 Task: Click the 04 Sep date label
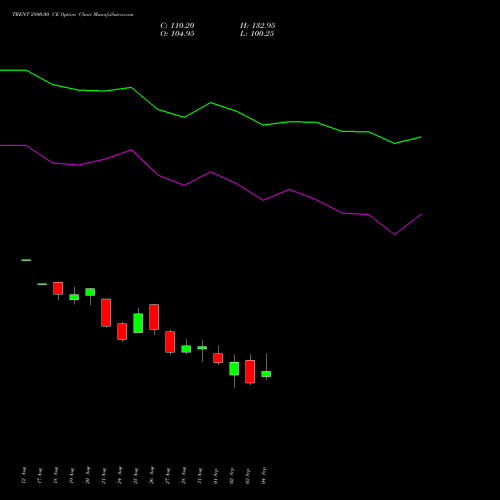click(263, 475)
